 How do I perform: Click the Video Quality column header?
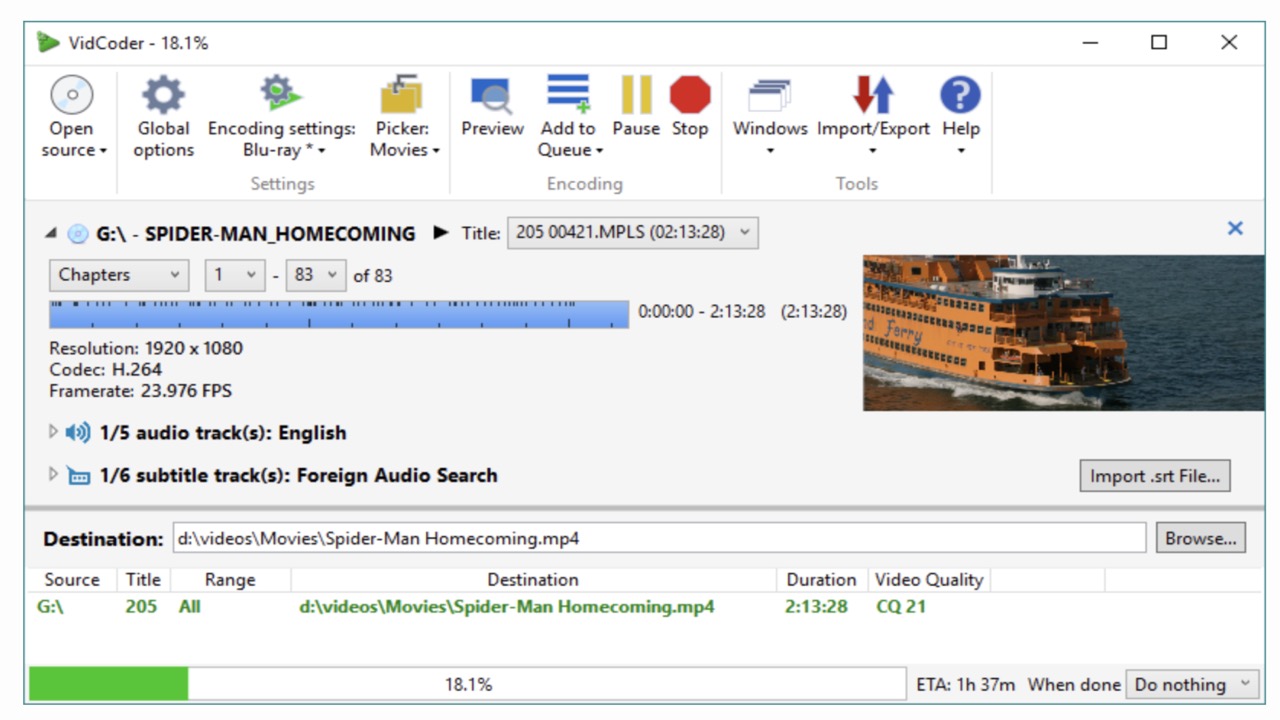pos(929,580)
